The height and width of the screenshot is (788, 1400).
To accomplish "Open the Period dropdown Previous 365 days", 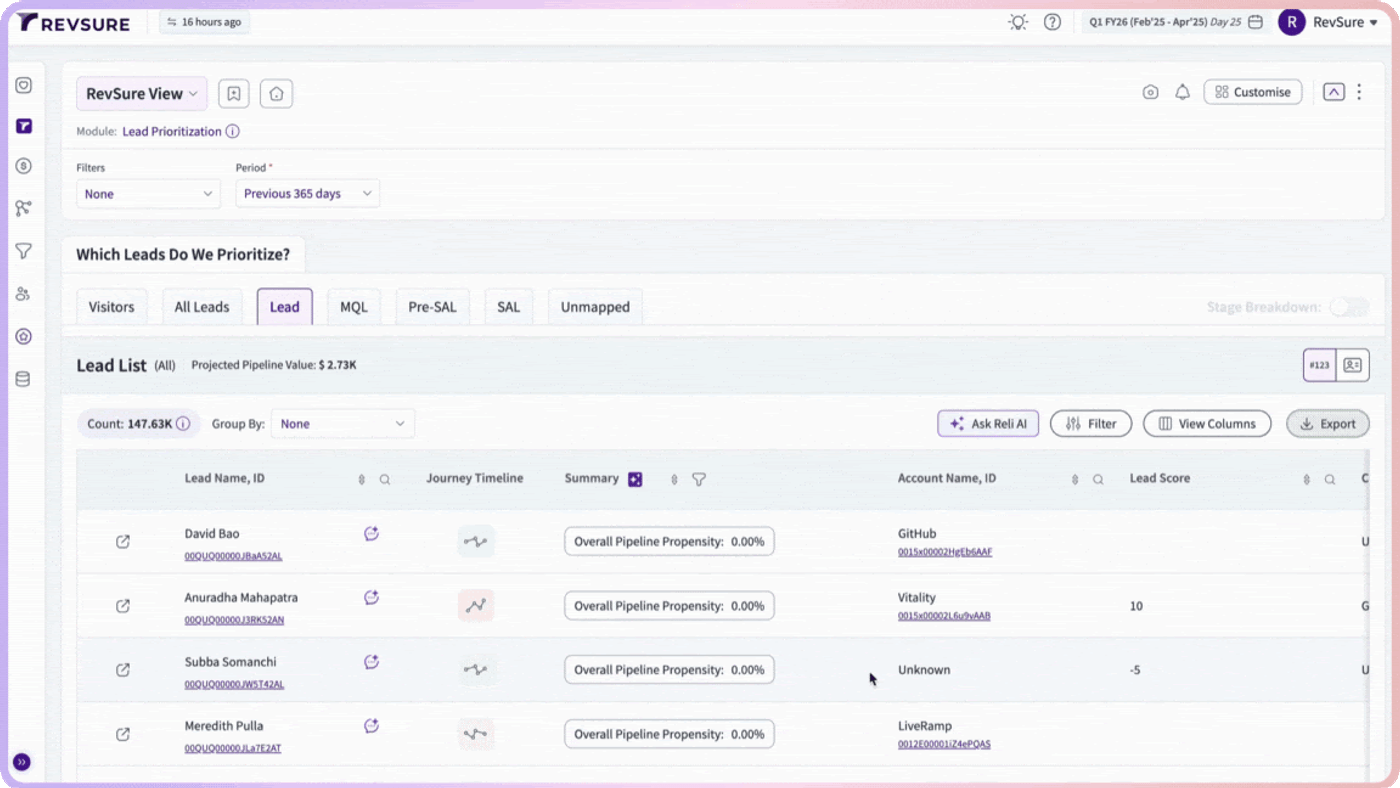I will 308,194.
